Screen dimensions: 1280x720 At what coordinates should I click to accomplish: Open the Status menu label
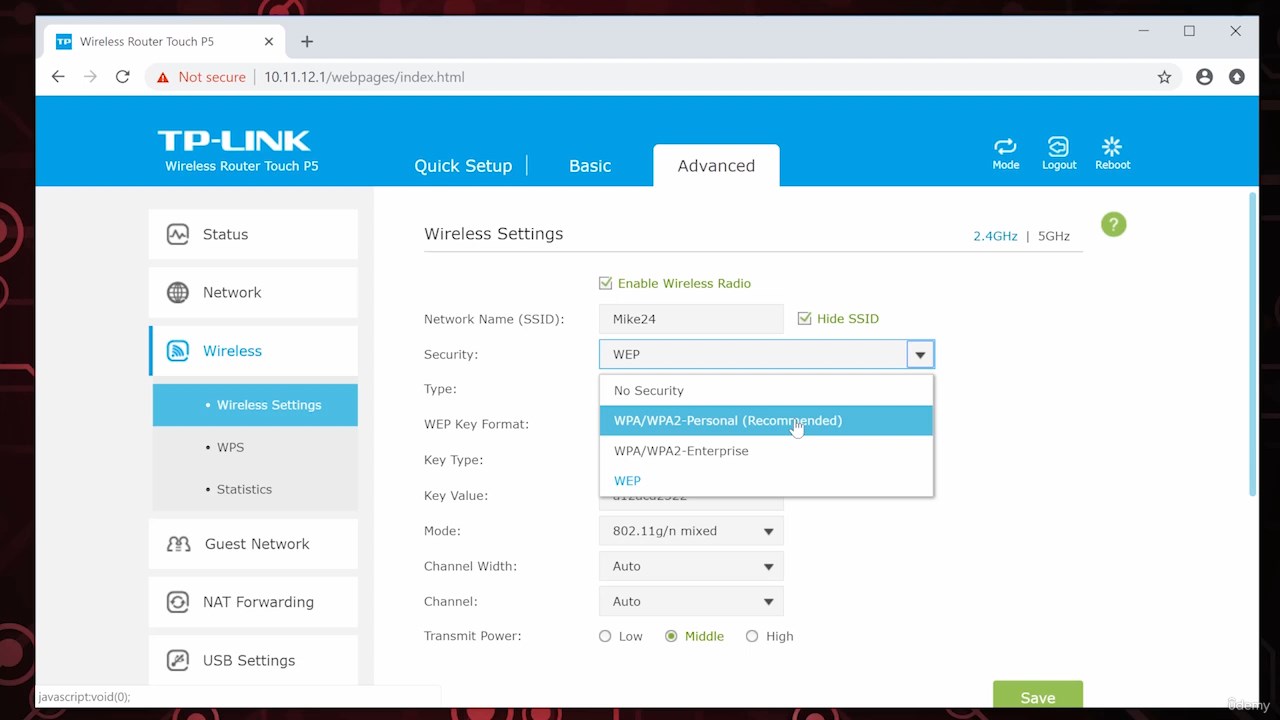coord(225,234)
